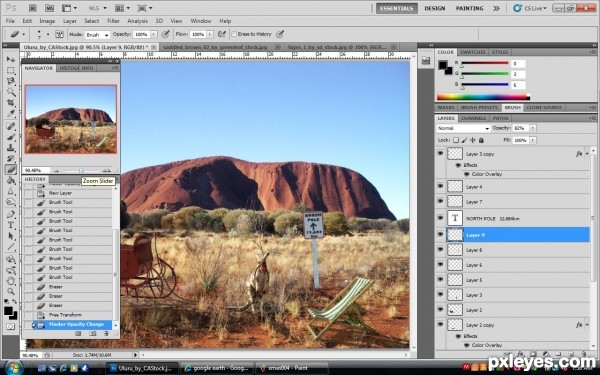
Task: Select the Crop tool
Action: pos(10,103)
